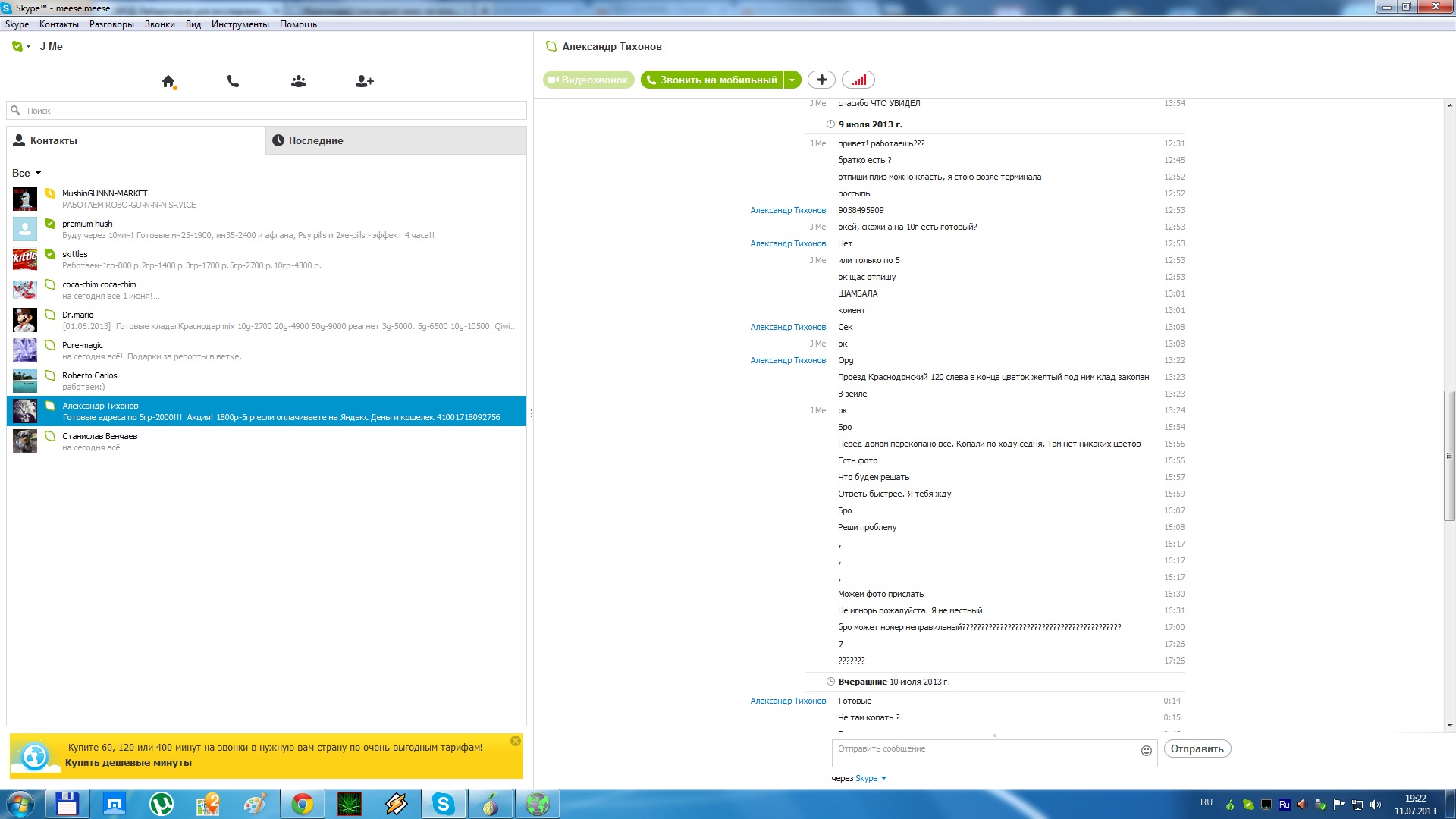Screen dimensions: 1456x819
Task: Open Google Chrome from the taskbar
Action: 303,804
